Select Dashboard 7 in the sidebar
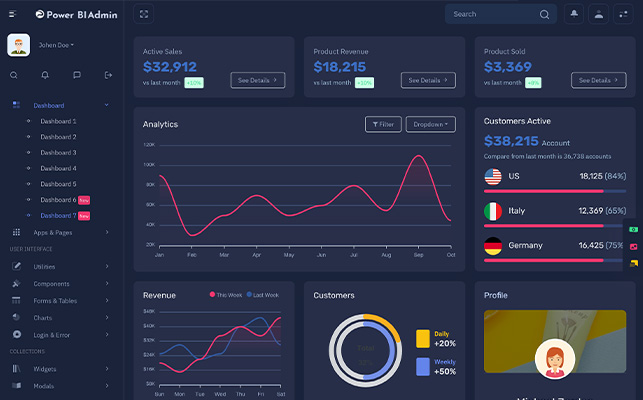The height and width of the screenshot is (400, 643). pyautogui.click(x=58, y=215)
